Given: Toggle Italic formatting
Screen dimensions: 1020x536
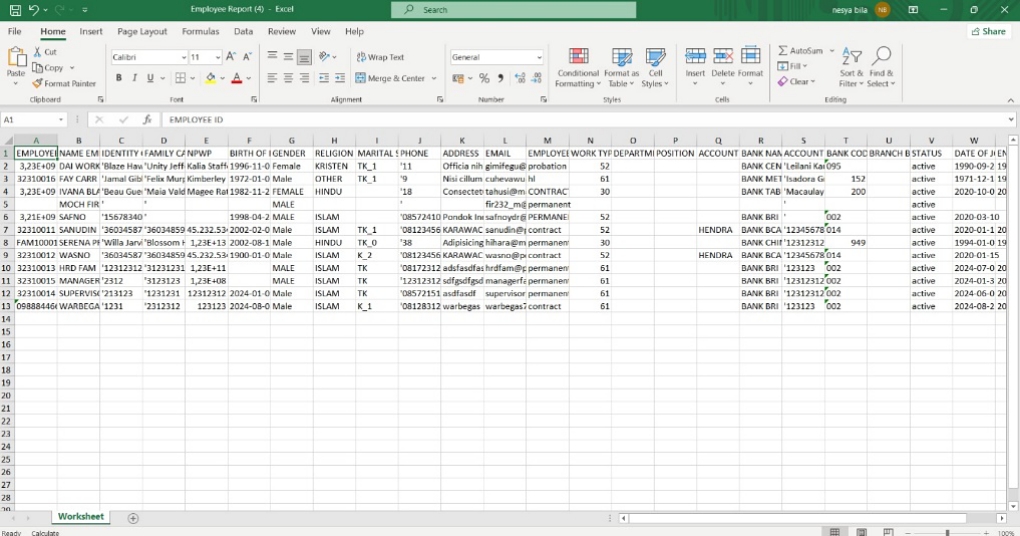Looking at the screenshot, I should click(135, 78).
